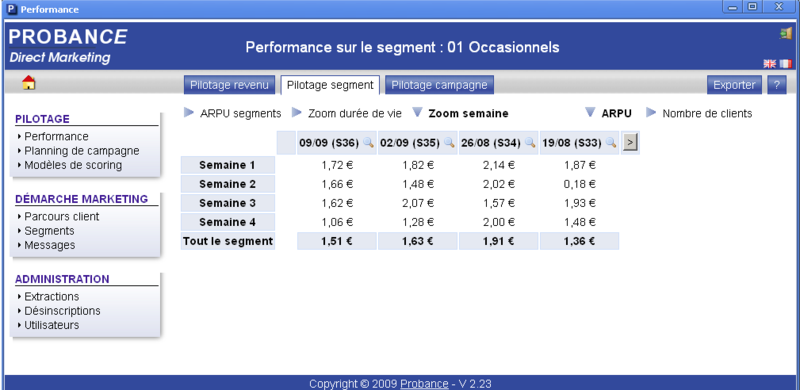
Task: Follow the Probance link in footer
Action: [x=424, y=384]
